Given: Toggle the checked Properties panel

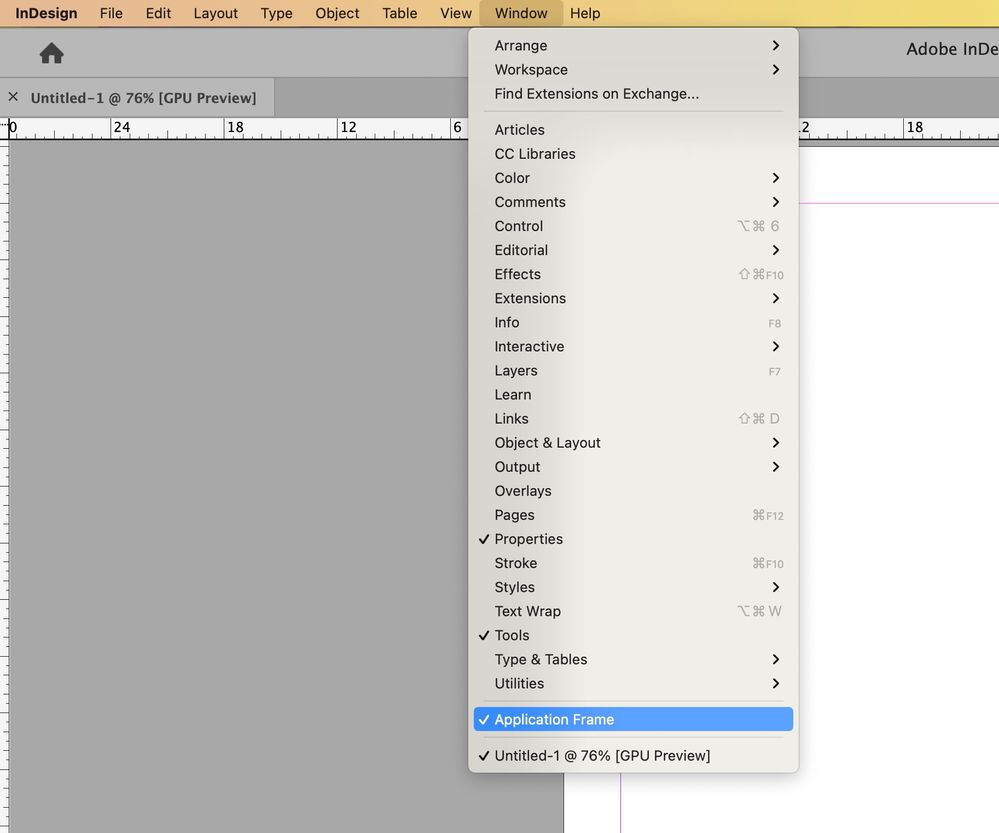Looking at the screenshot, I should click(x=633, y=539).
